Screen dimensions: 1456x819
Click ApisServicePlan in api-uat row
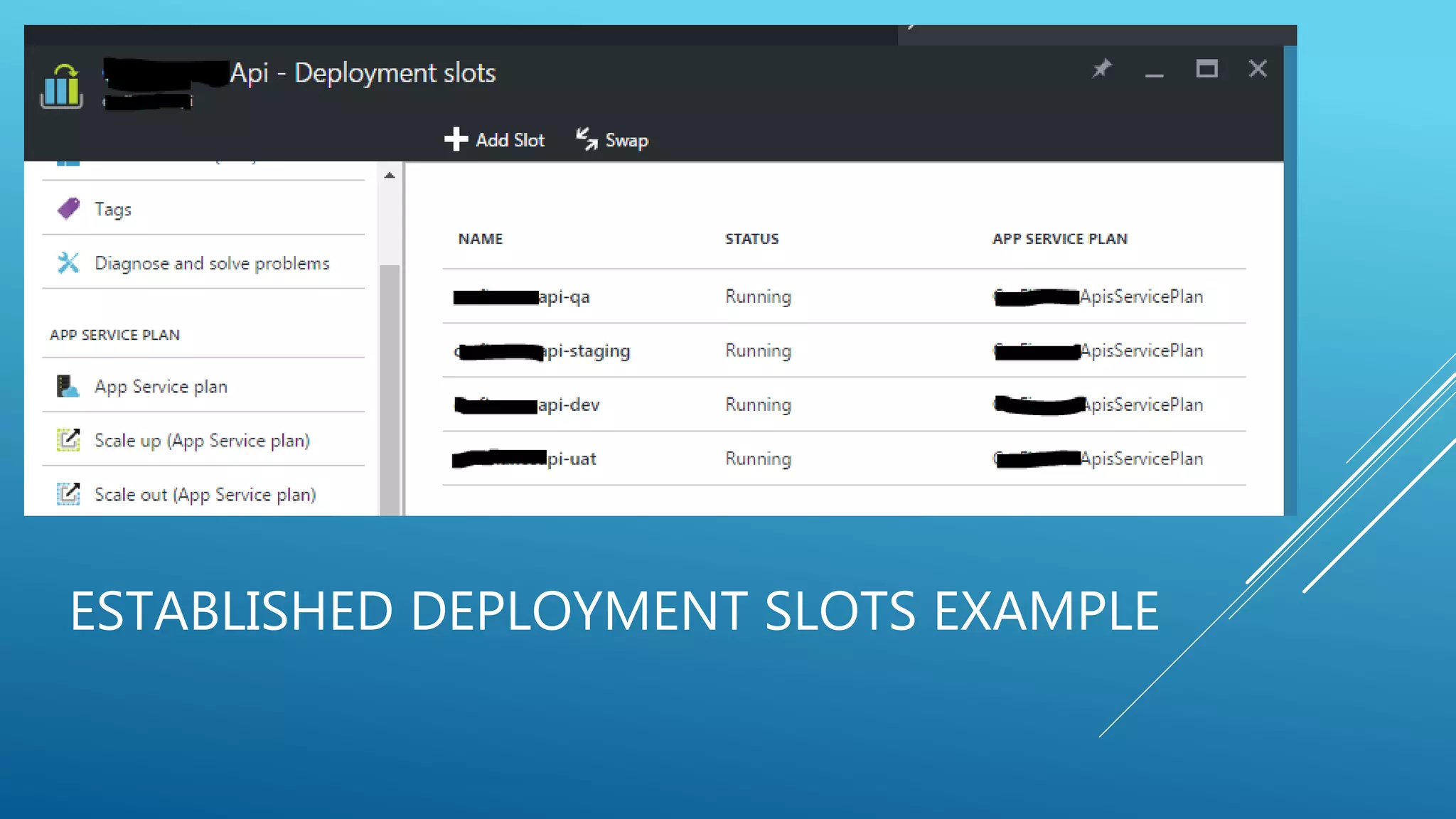click(x=1142, y=459)
